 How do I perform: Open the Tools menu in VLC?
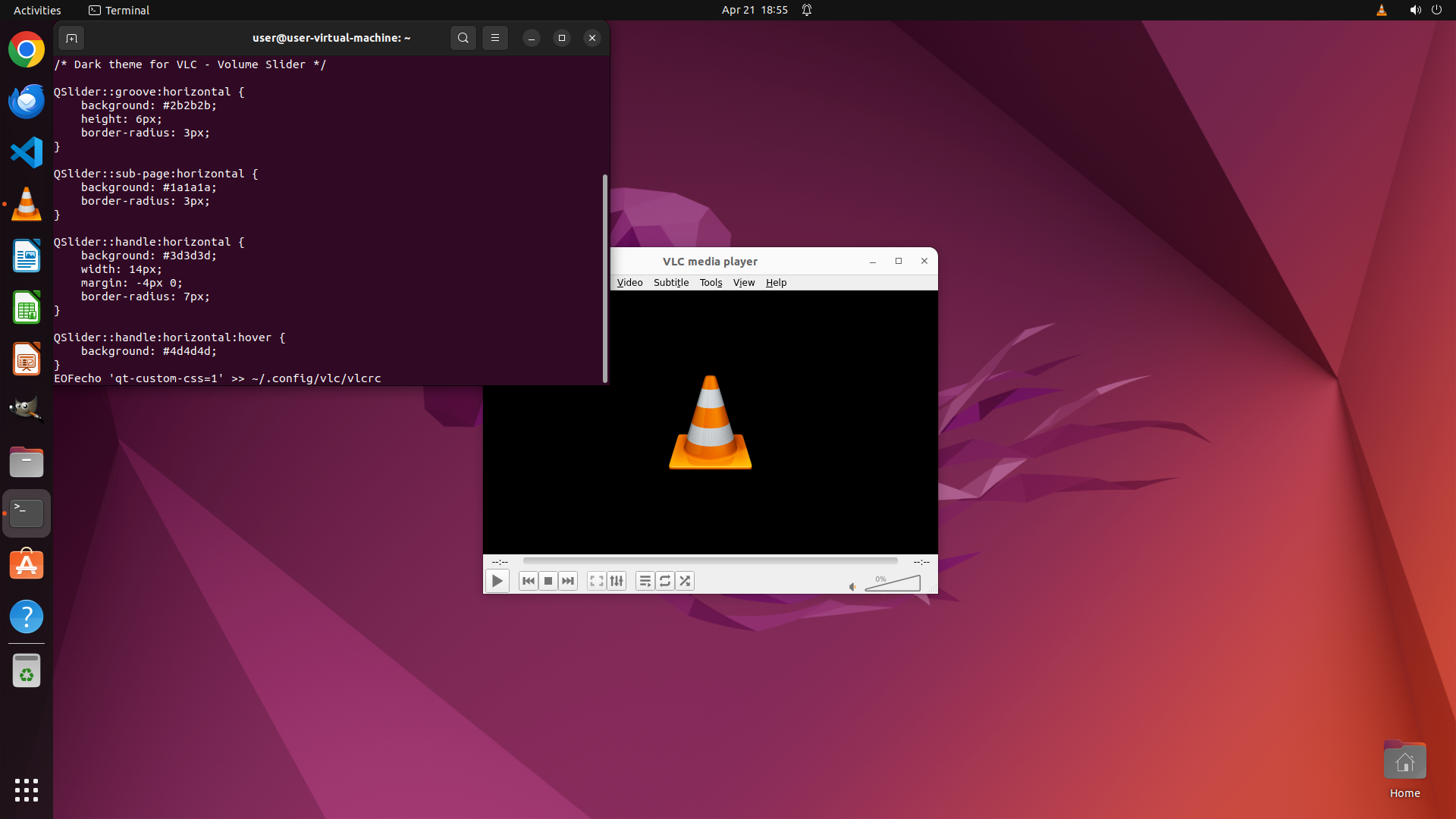711,282
